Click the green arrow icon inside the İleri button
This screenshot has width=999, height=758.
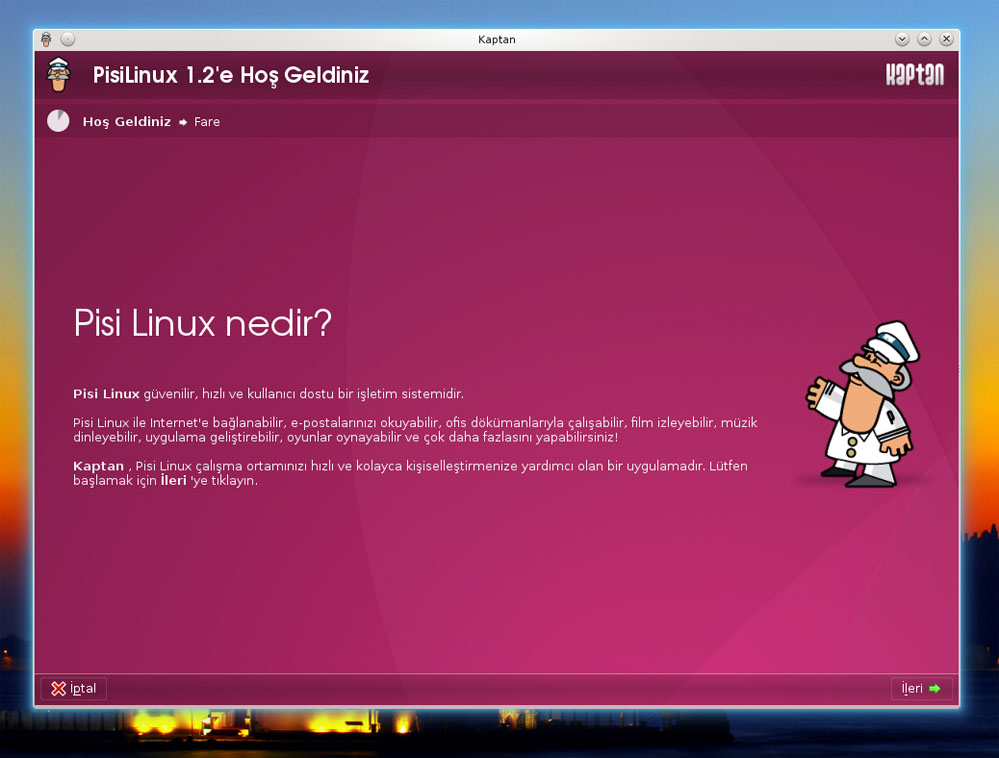(934, 688)
